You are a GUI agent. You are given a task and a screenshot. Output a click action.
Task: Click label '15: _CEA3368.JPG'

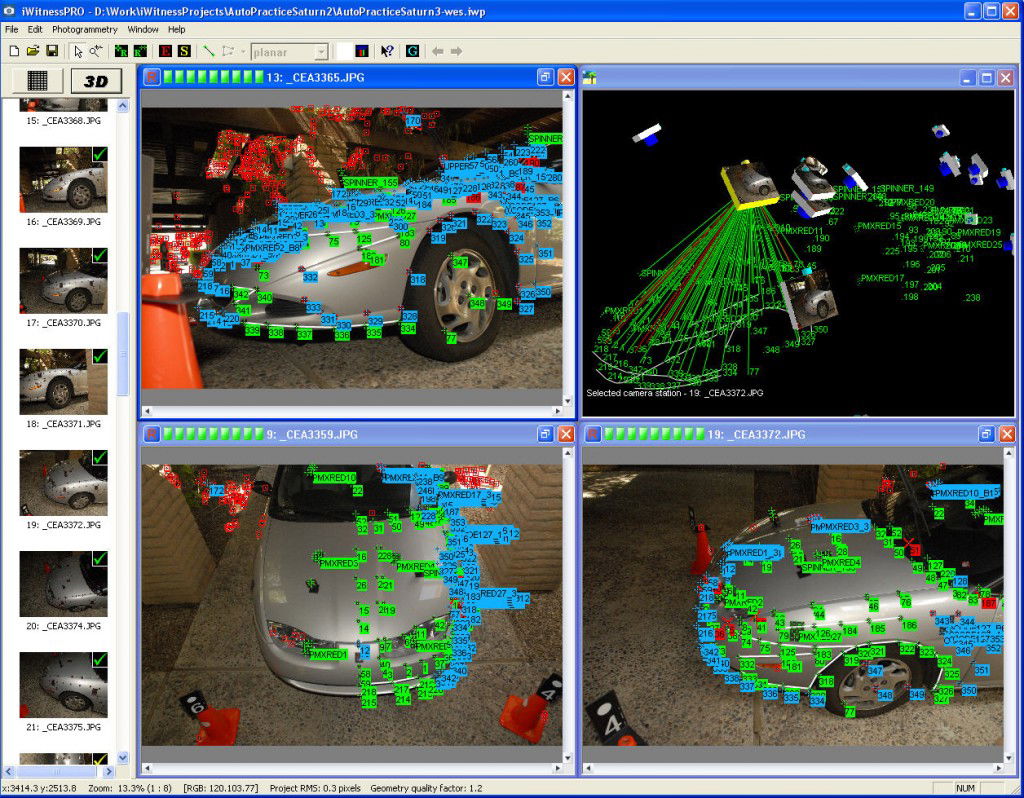pyautogui.click(x=63, y=121)
